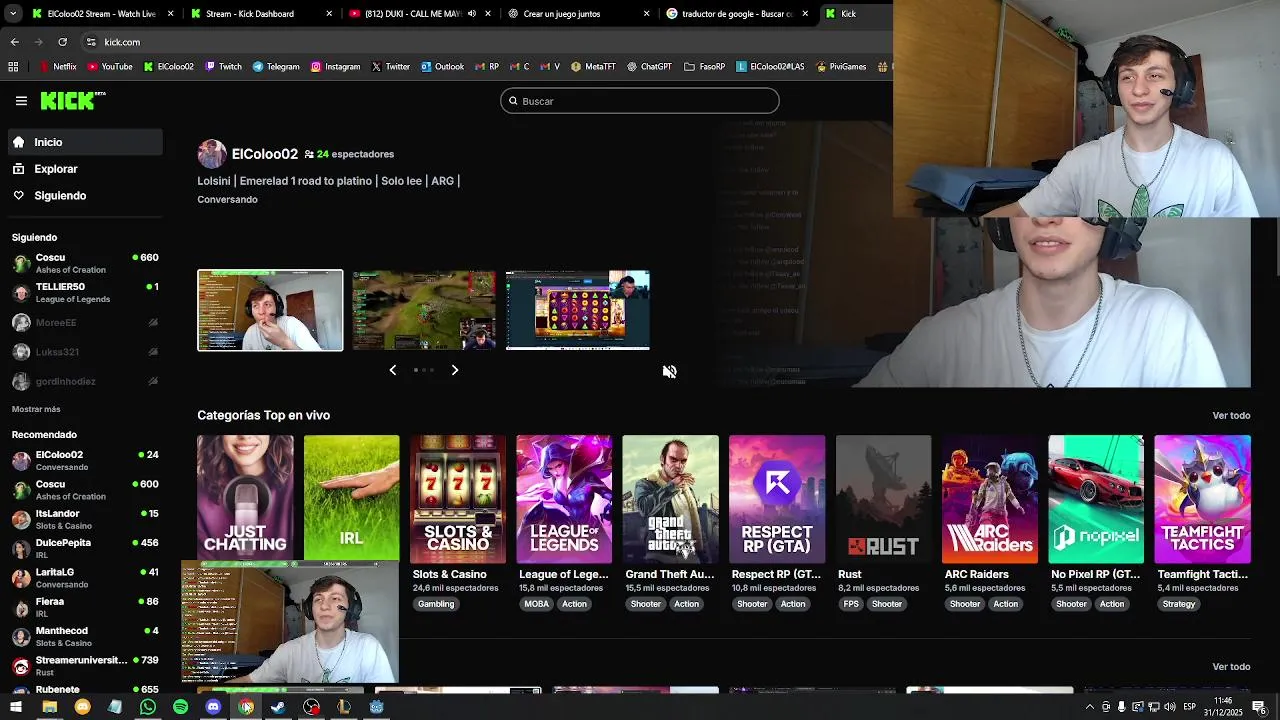The width and height of the screenshot is (1280, 720).
Task: Click the MOBA tag
Action: click(x=537, y=604)
